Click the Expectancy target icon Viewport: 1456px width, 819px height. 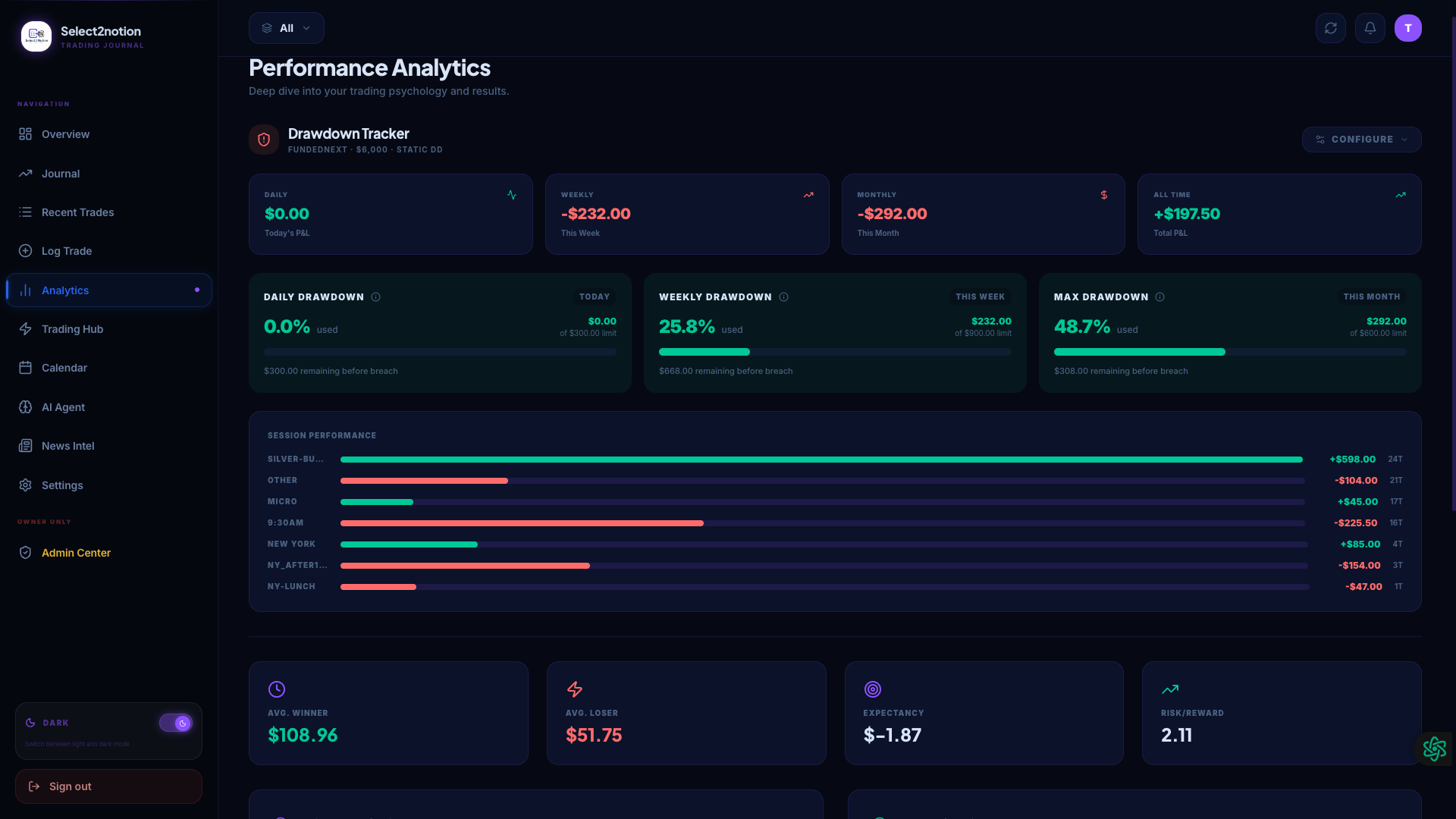coord(873,689)
